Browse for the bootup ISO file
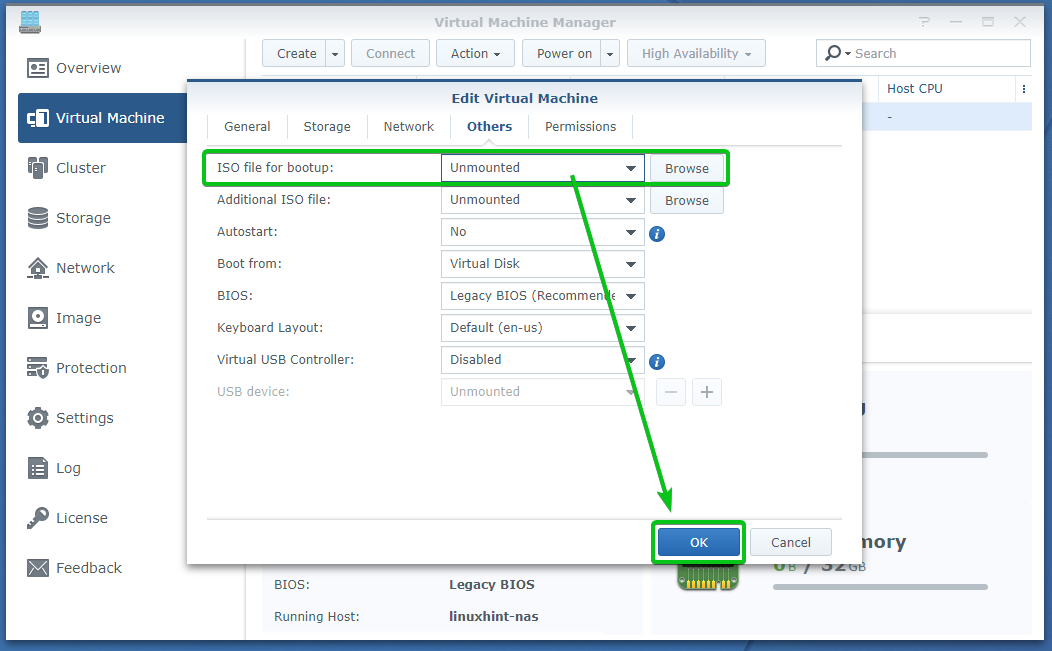Viewport: 1052px width, 651px height. [x=686, y=168]
